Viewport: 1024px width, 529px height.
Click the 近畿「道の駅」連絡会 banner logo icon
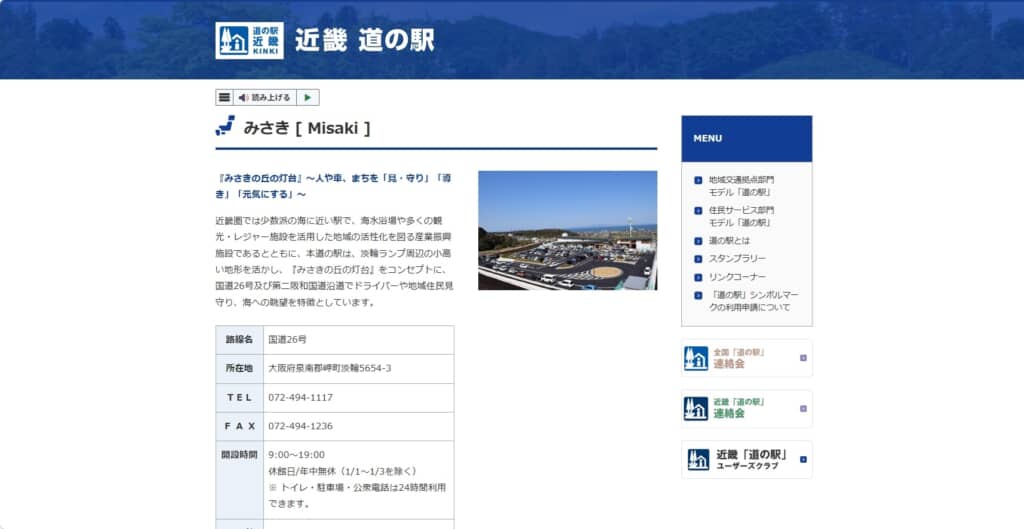click(696, 408)
